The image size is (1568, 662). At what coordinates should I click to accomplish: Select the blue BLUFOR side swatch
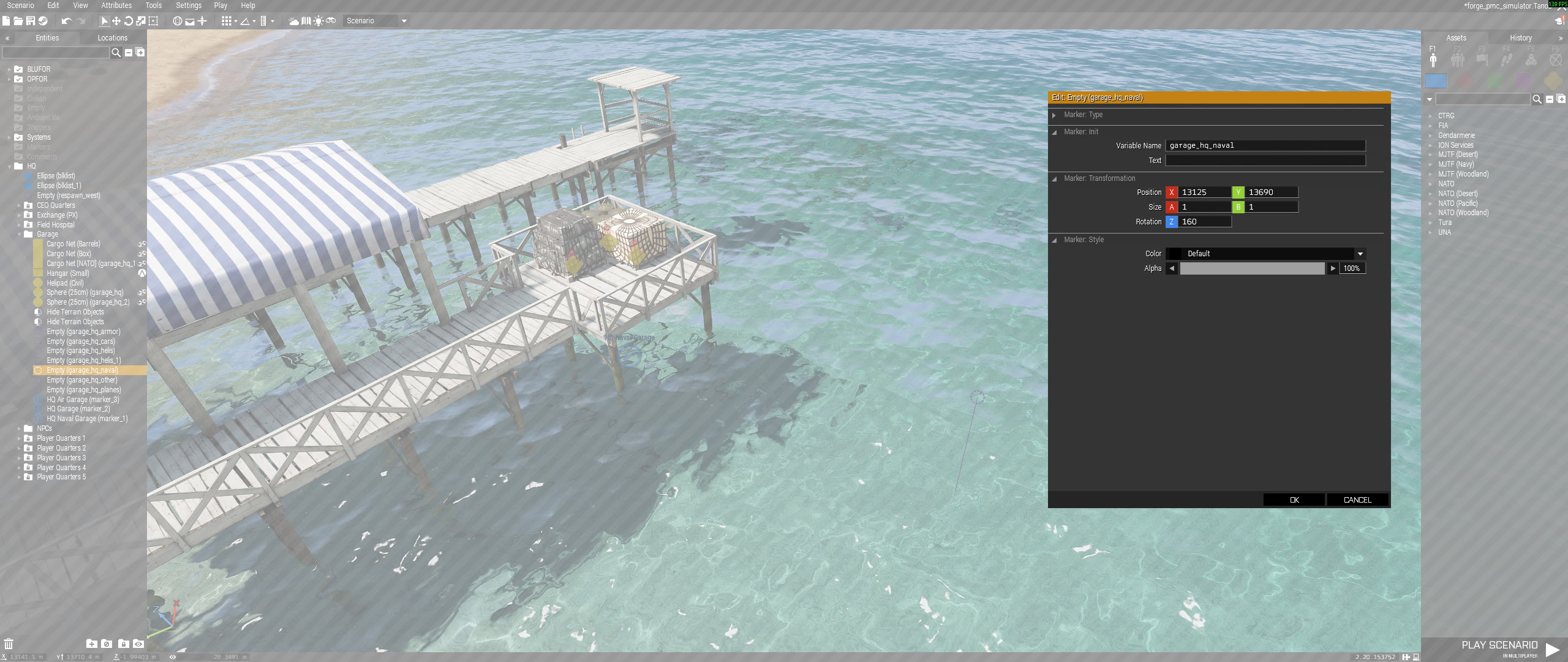click(1436, 81)
